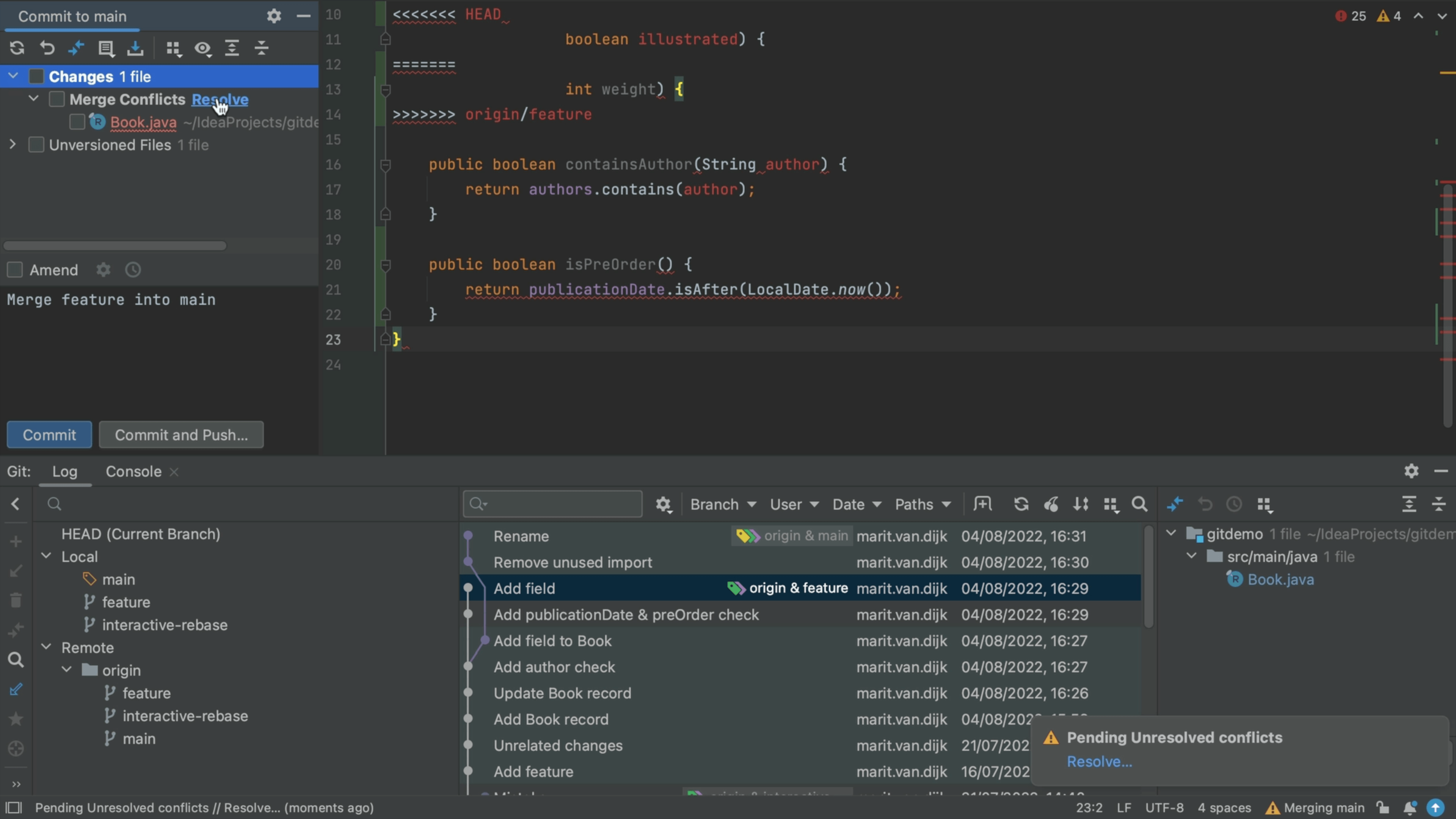Click the magnifier search icon in Git log toolbar
Image resolution: width=1456 pixels, height=819 pixels.
pos(1139,504)
